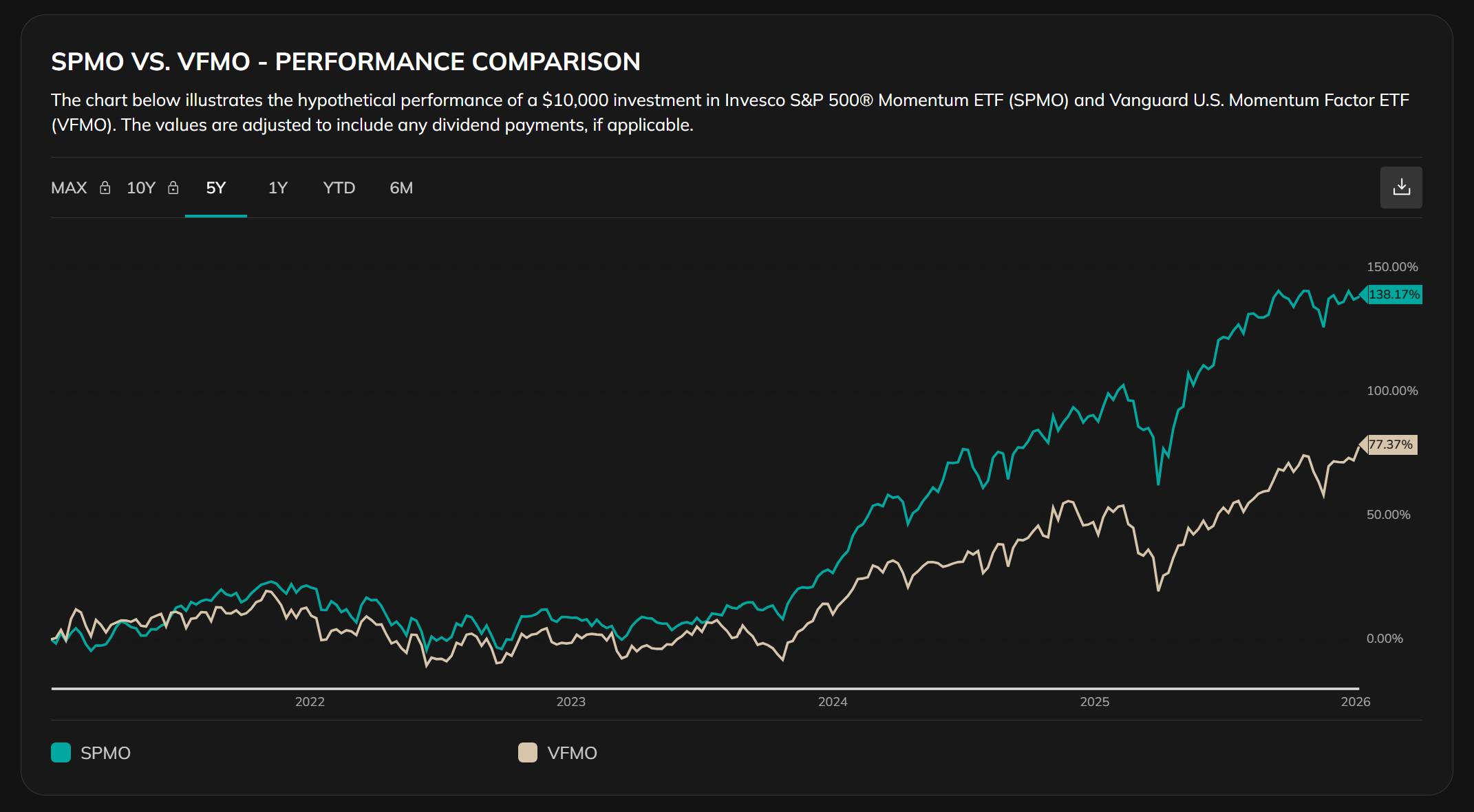Click the VFMO legend label
The width and height of the screenshot is (1474, 812).
point(572,753)
